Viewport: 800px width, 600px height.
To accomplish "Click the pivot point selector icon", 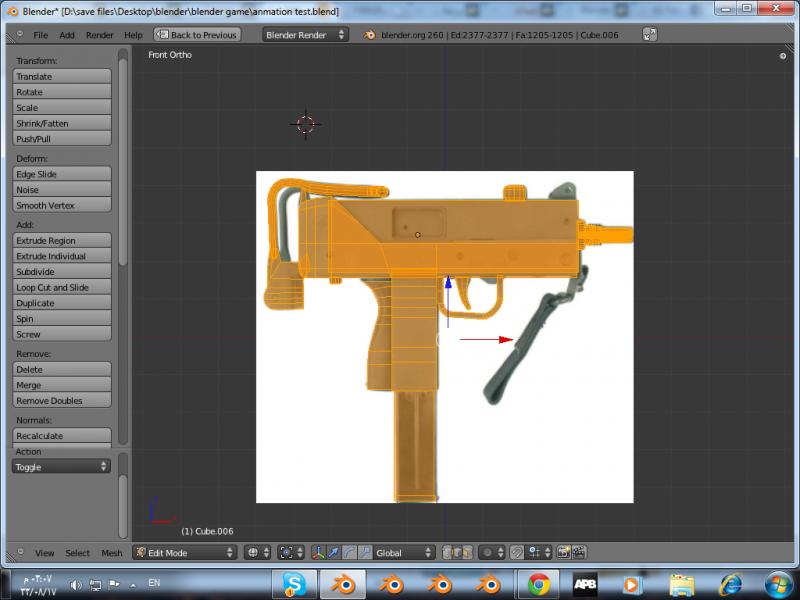I will (x=290, y=552).
